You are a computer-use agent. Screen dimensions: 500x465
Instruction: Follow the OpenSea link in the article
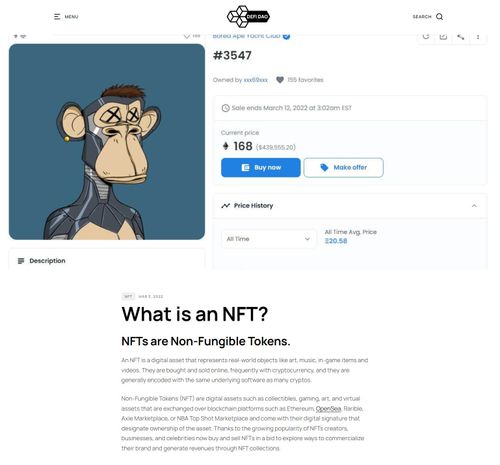(x=328, y=408)
